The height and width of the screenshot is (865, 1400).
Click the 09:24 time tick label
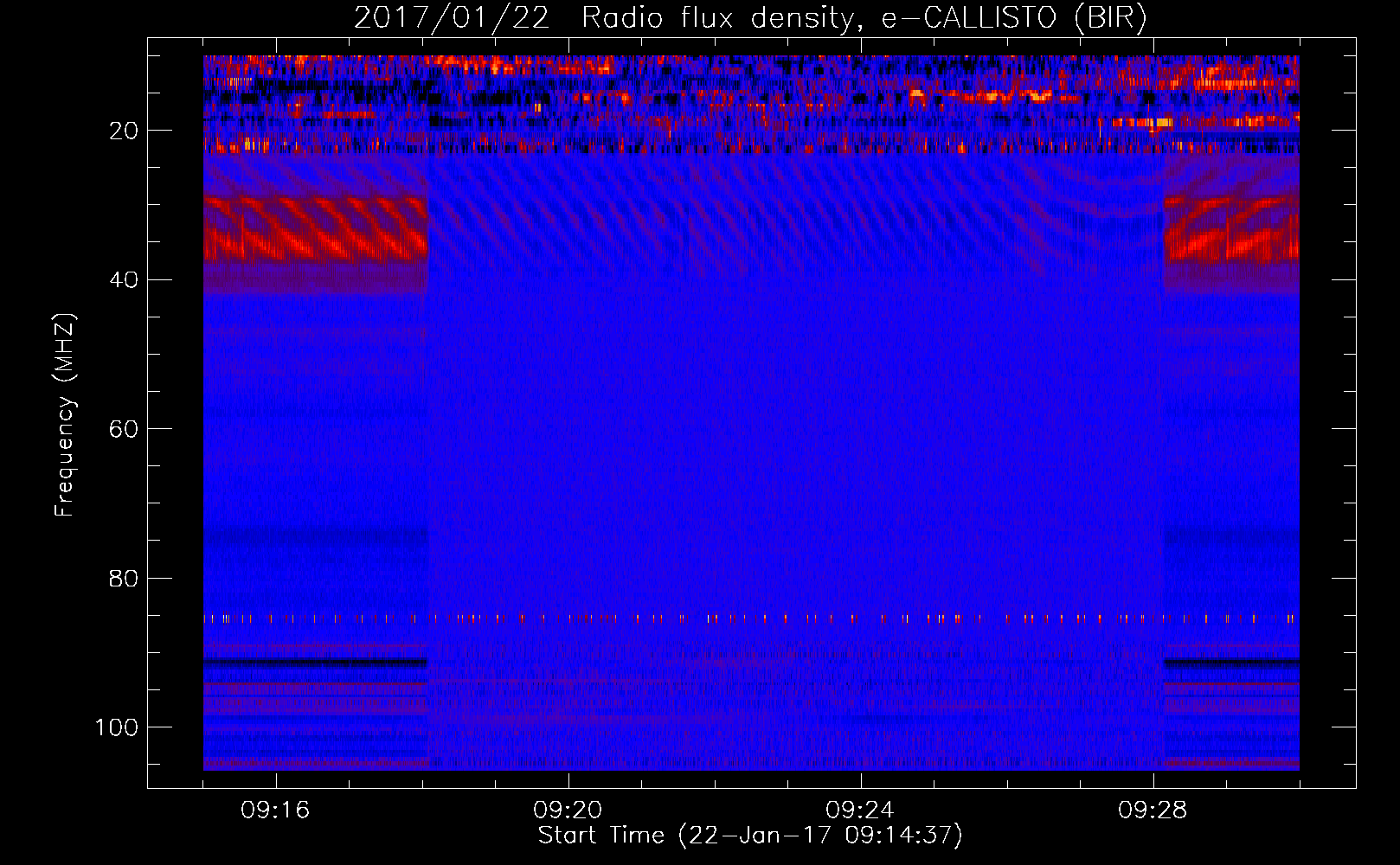860,811
